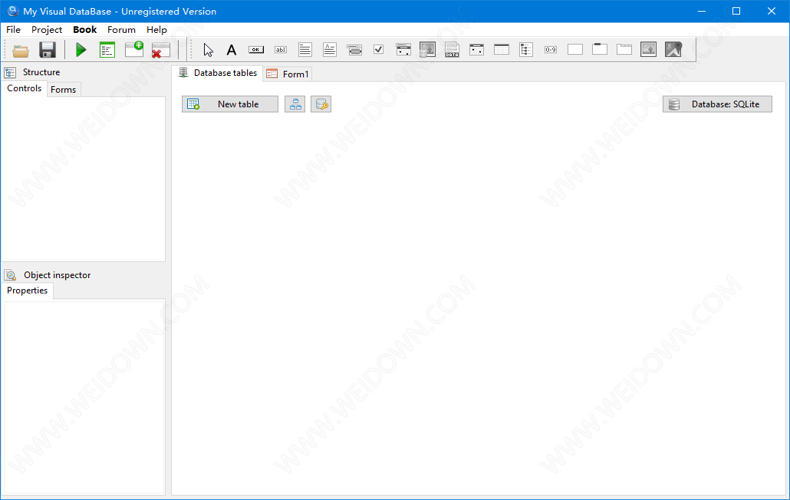Open the database schema diagram icon
The image size is (790, 500).
coord(295,104)
